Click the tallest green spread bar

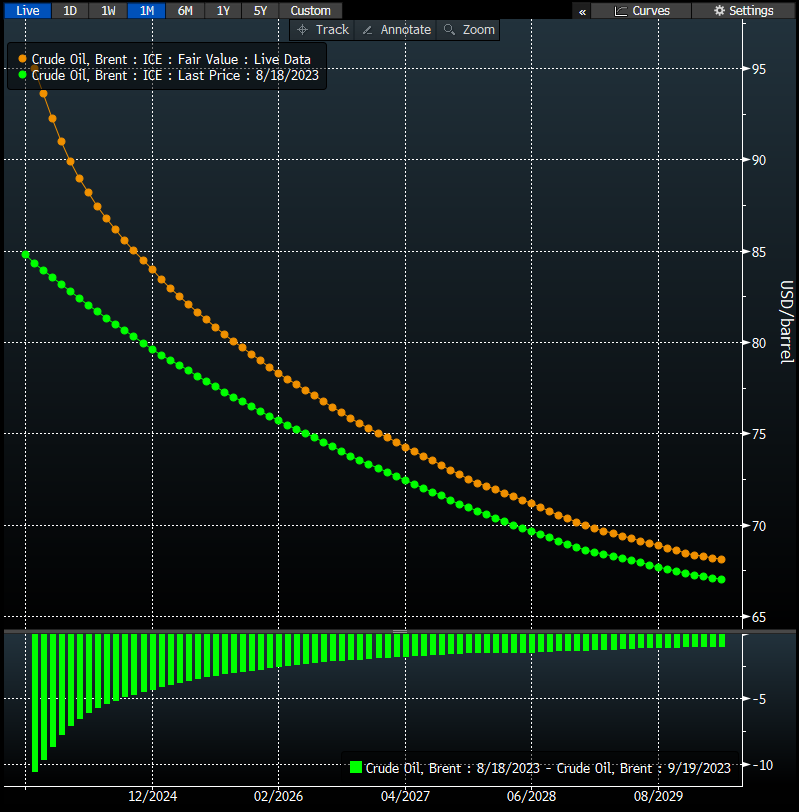coord(35,703)
